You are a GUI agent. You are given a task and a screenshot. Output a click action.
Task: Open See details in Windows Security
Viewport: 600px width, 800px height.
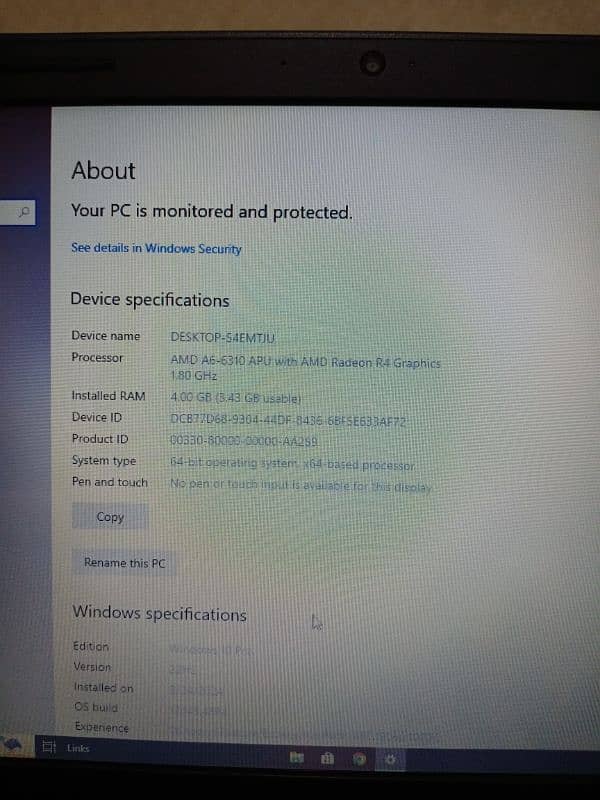point(156,248)
